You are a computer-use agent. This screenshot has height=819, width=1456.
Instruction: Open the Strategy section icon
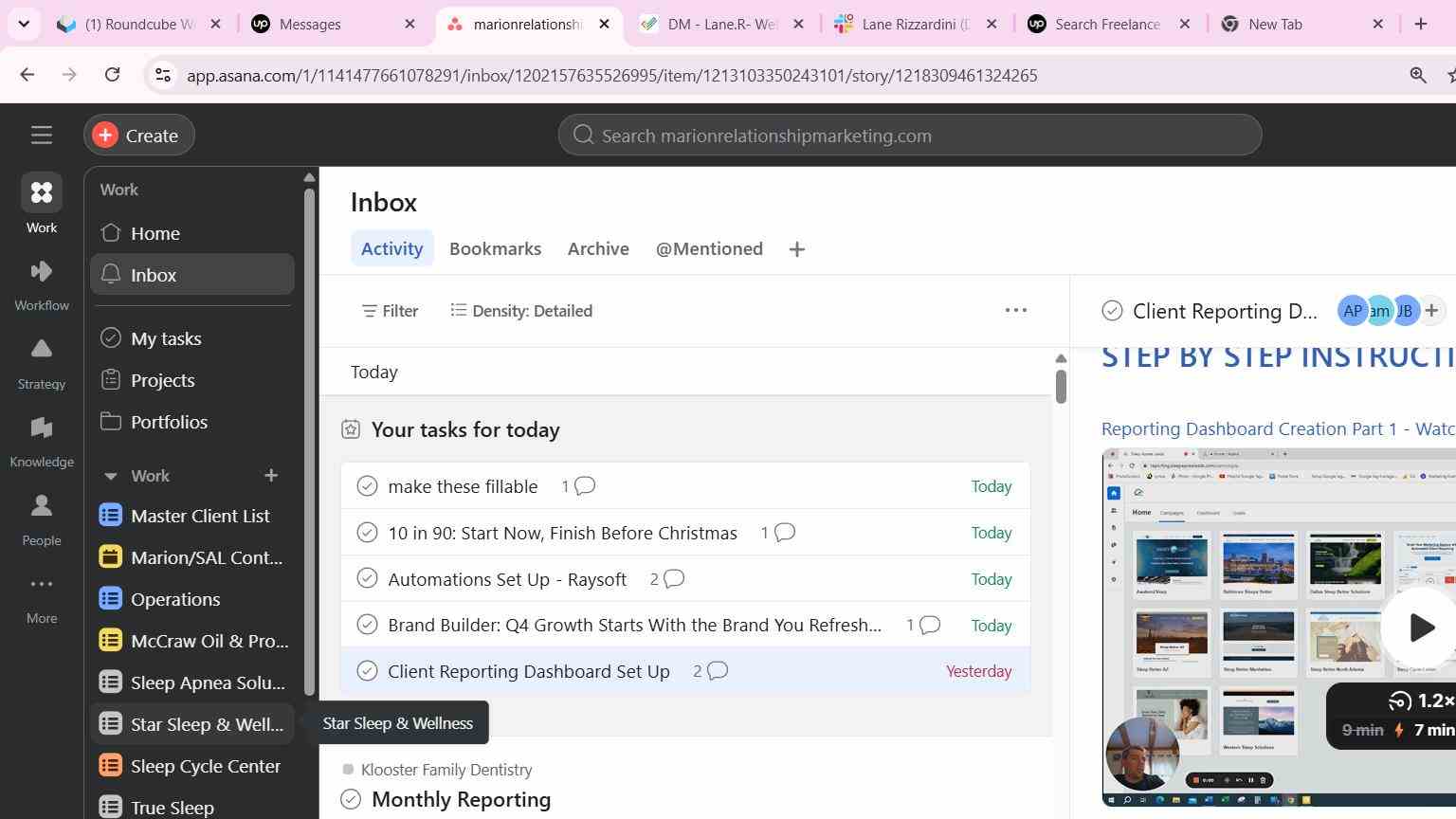coord(42,350)
